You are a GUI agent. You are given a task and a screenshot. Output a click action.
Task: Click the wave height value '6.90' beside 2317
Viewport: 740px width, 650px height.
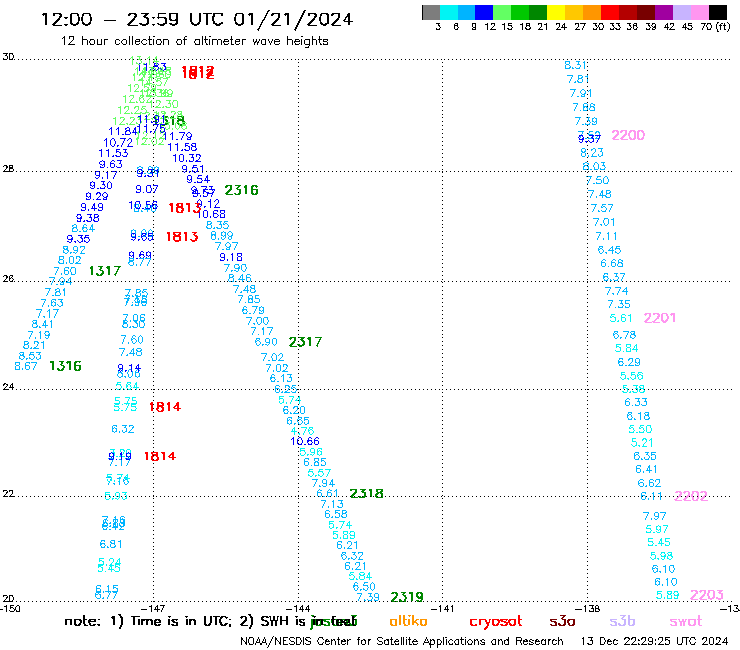click(266, 342)
